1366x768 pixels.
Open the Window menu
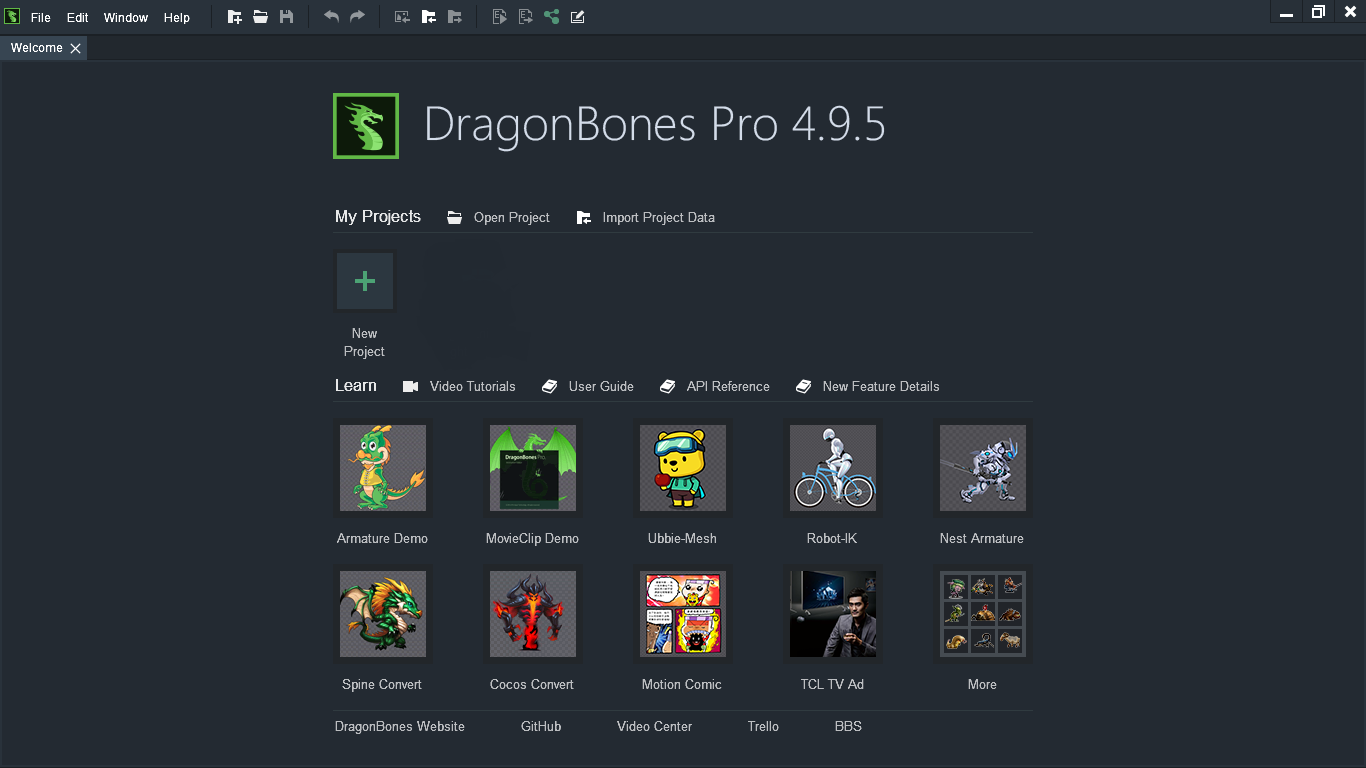(x=126, y=18)
